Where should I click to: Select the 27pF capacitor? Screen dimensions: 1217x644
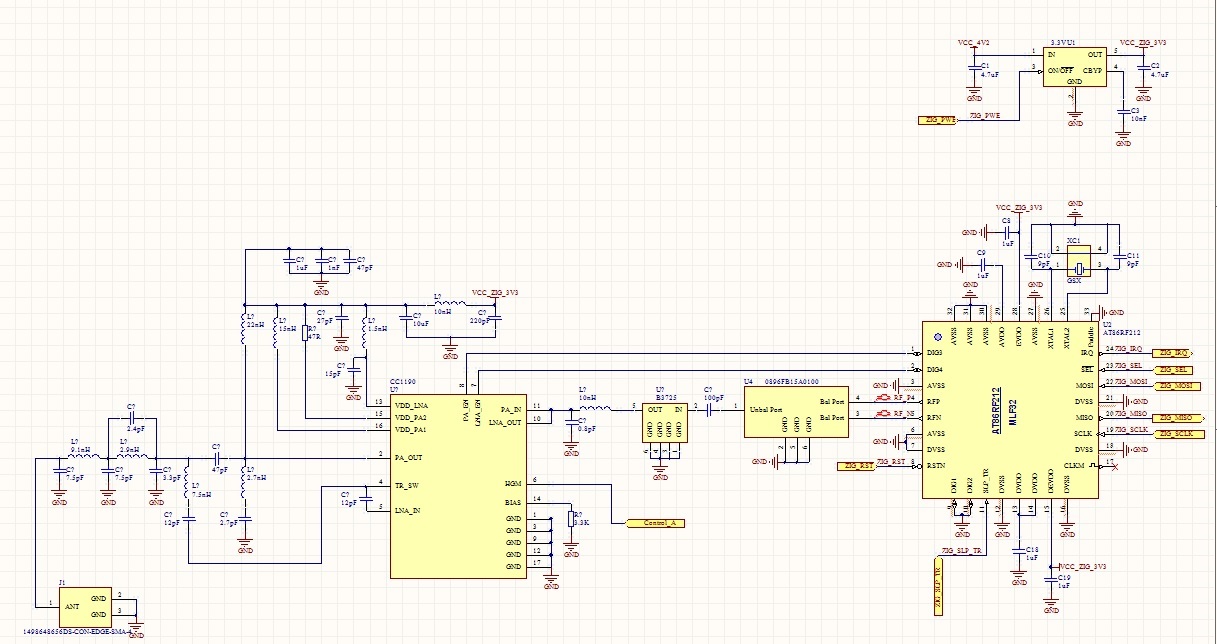pyautogui.click(x=341, y=318)
